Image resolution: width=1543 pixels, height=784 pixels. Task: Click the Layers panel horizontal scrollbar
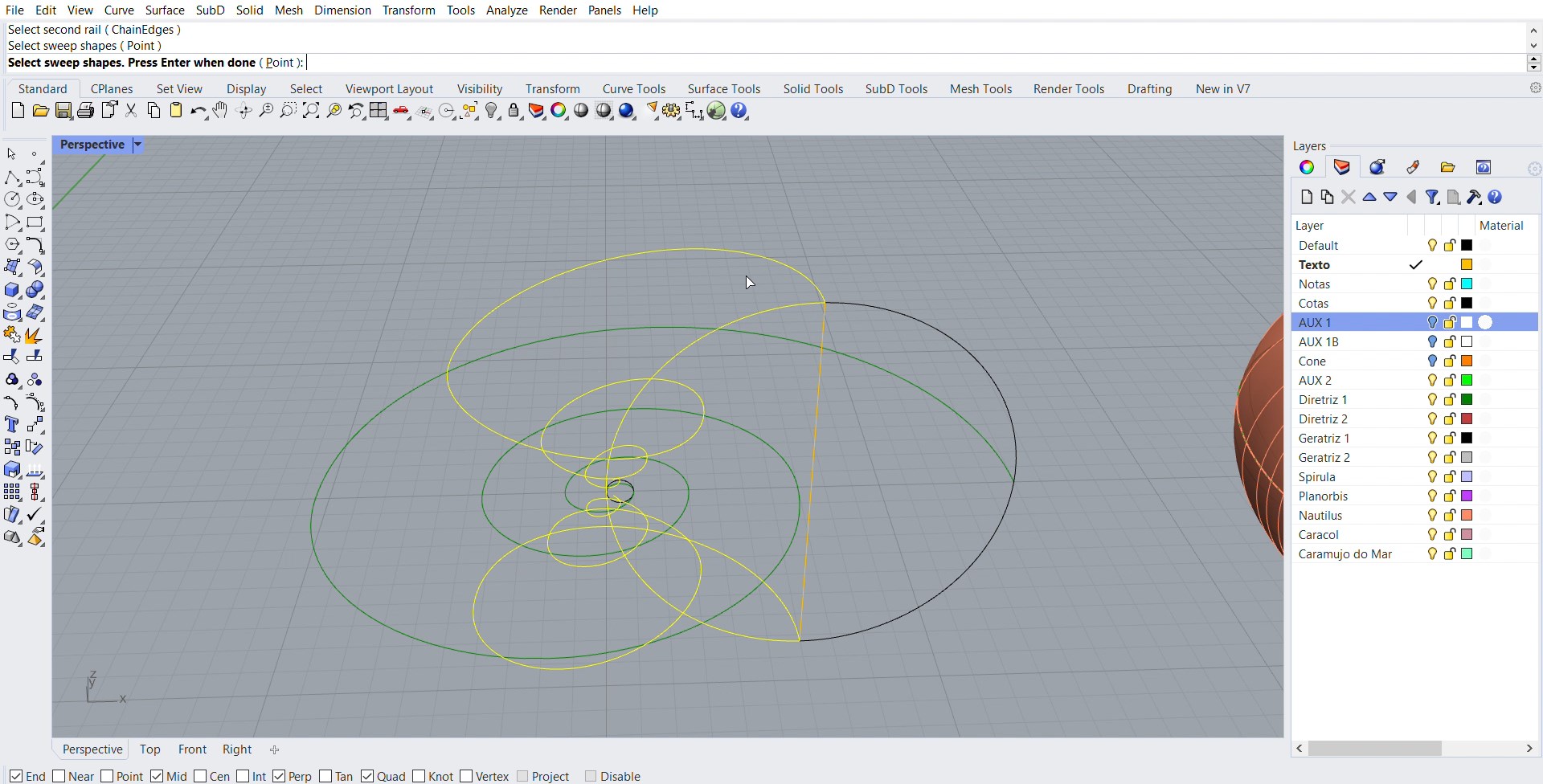click(x=1374, y=748)
